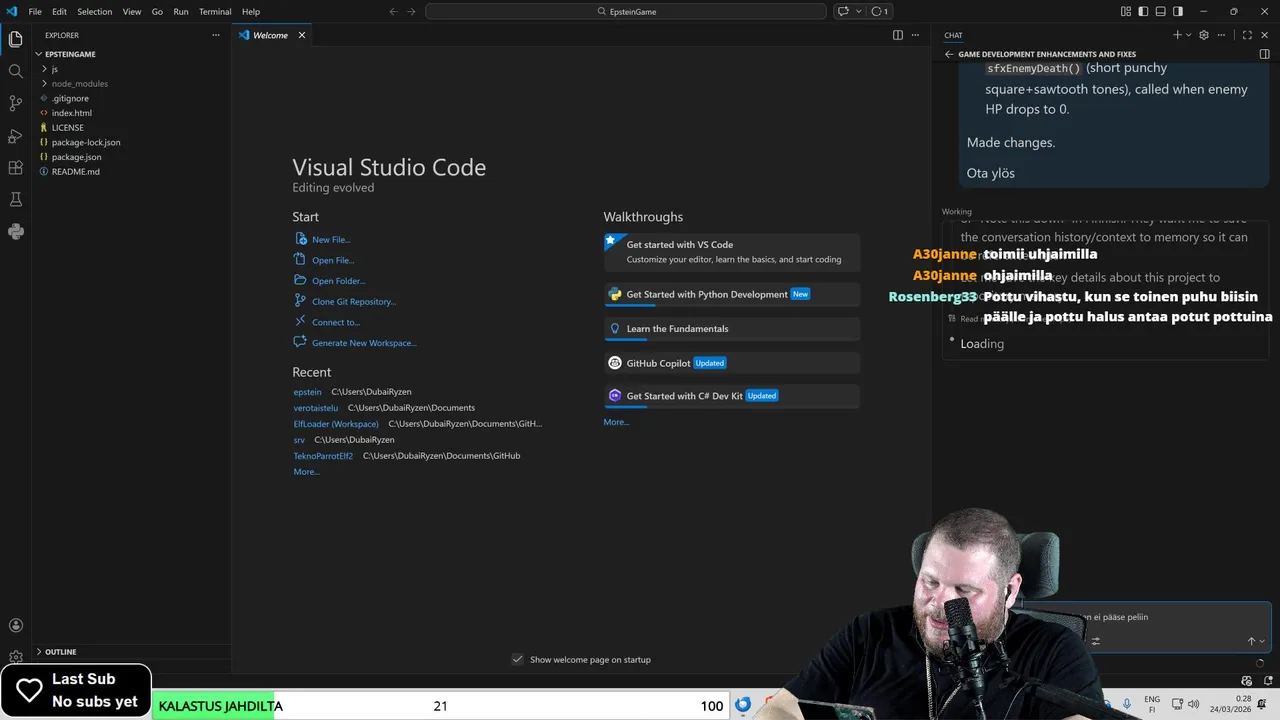1280x720 pixels.
Task: Open the Selection menu
Action: click(x=95, y=11)
